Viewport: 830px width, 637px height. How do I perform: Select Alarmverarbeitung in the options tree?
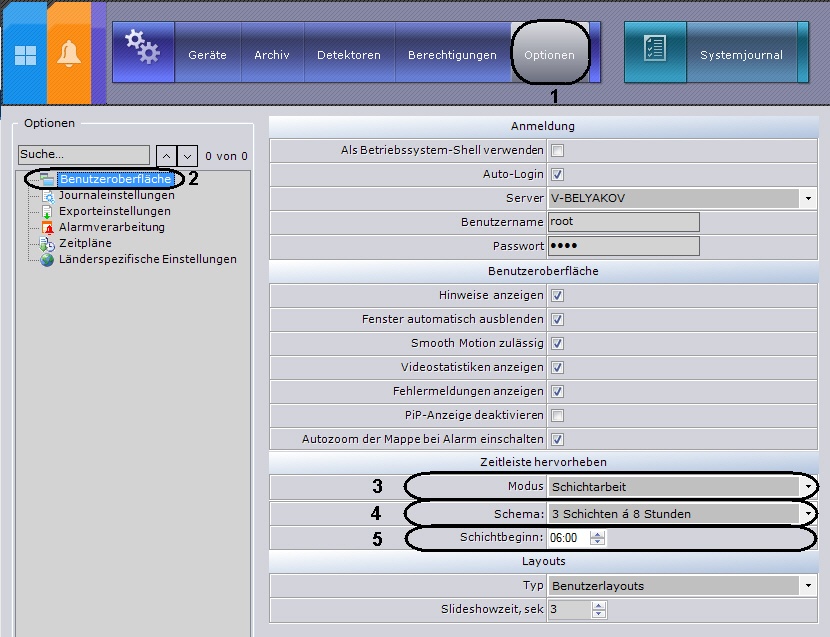[112, 227]
